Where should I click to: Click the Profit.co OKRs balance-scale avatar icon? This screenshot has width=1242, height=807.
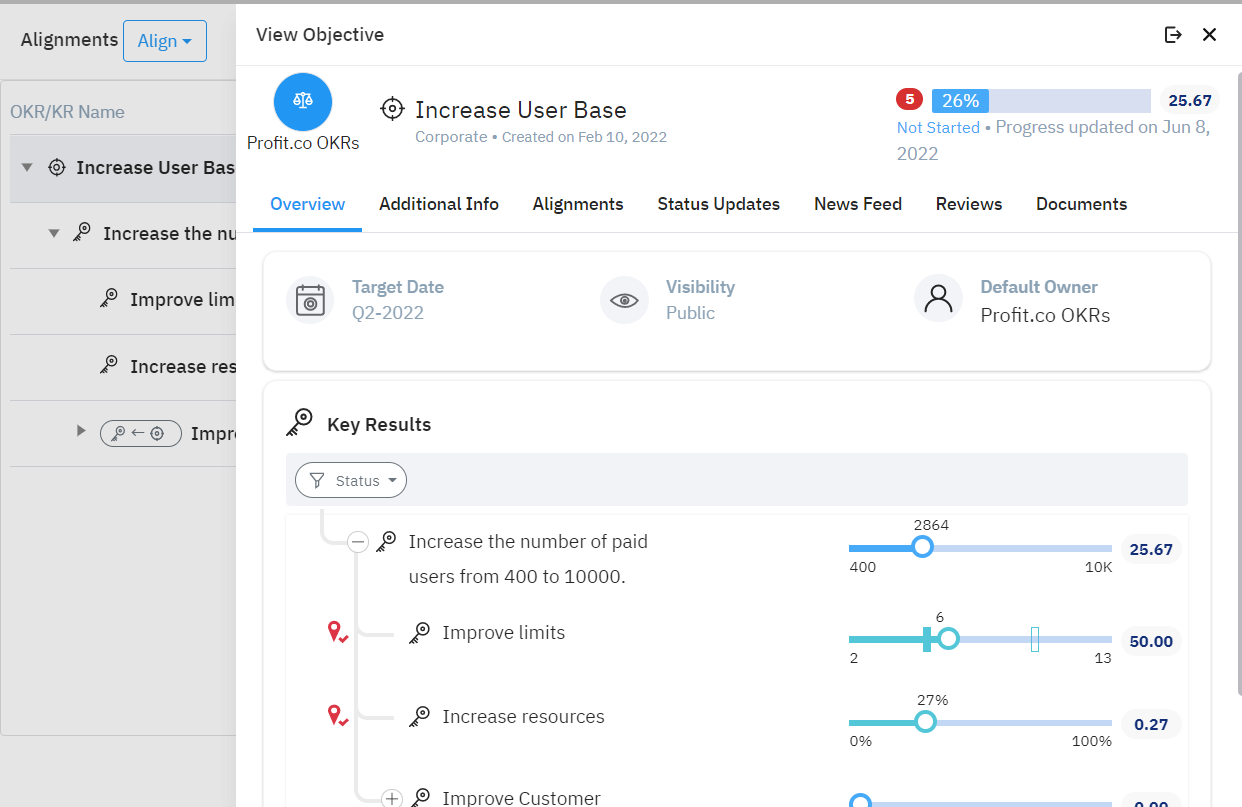pyautogui.click(x=302, y=102)
